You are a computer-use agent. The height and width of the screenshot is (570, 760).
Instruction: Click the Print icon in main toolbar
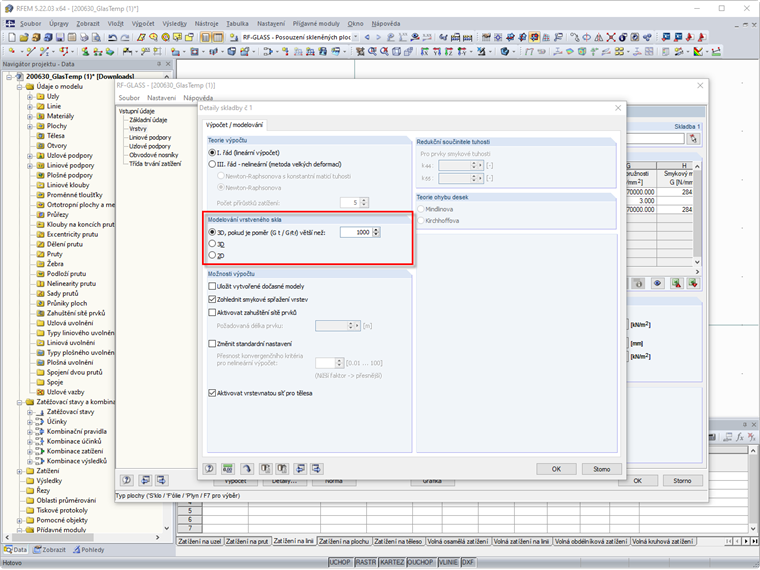[84, 37]
